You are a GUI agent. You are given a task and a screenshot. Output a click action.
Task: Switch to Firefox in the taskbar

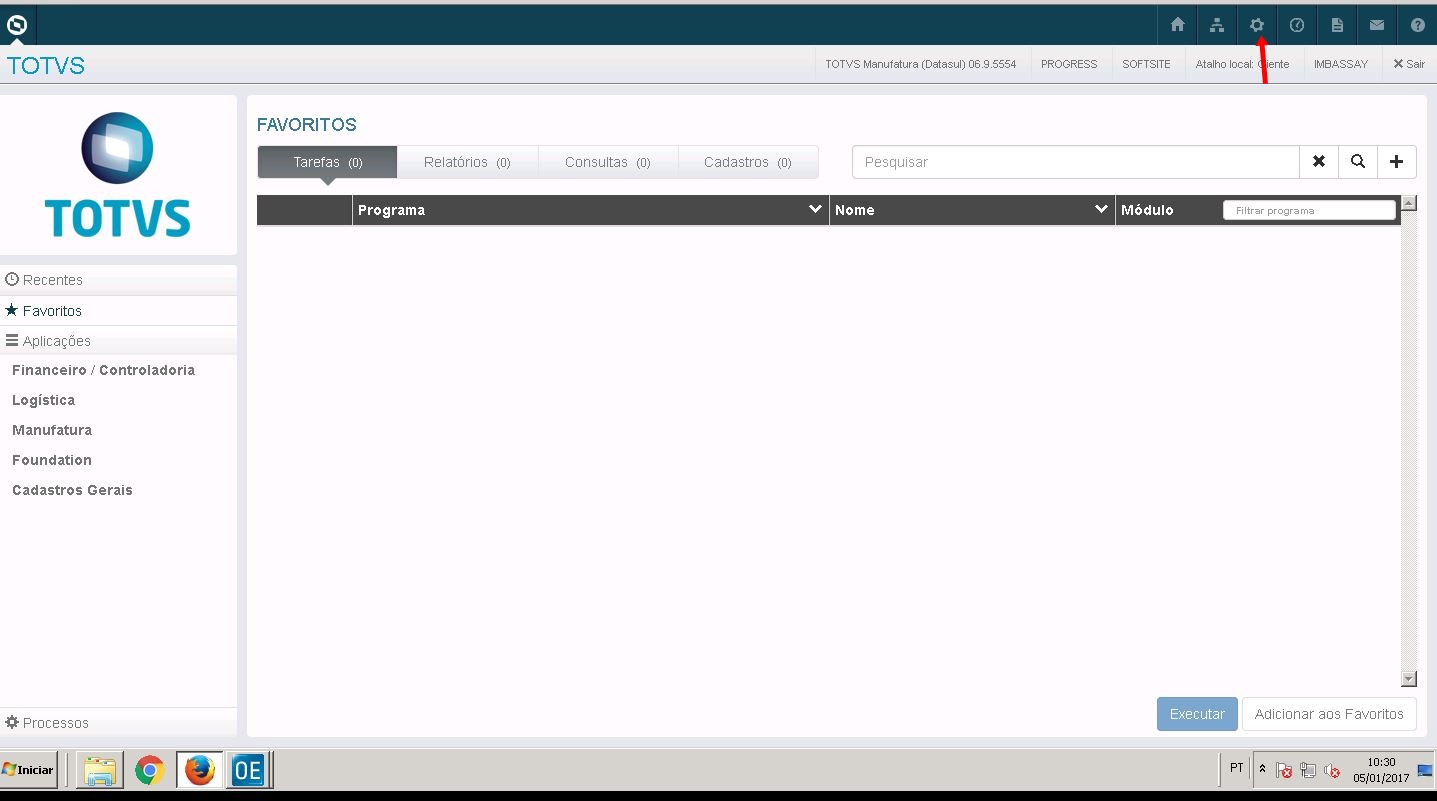click(200, 770)
